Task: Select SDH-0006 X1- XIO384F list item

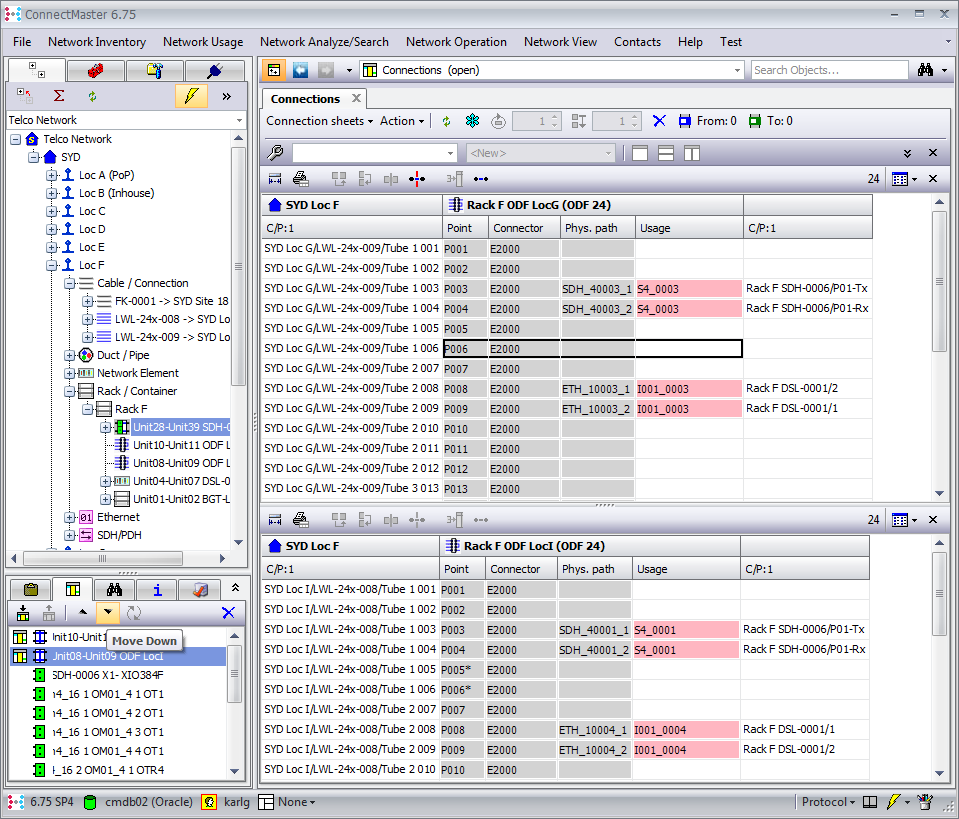Action: [x=108, y=675]
